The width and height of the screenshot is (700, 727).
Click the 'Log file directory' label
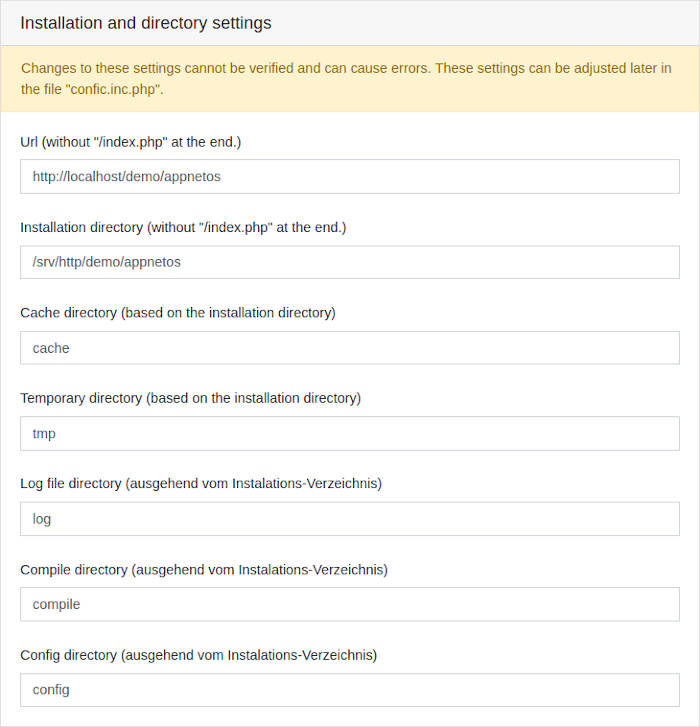click(x=71, y=483)
